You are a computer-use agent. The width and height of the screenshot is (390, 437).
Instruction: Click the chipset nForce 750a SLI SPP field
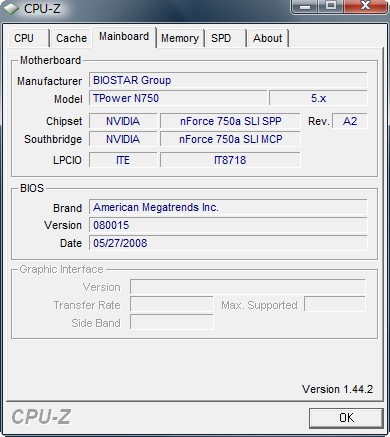point(230,121)
